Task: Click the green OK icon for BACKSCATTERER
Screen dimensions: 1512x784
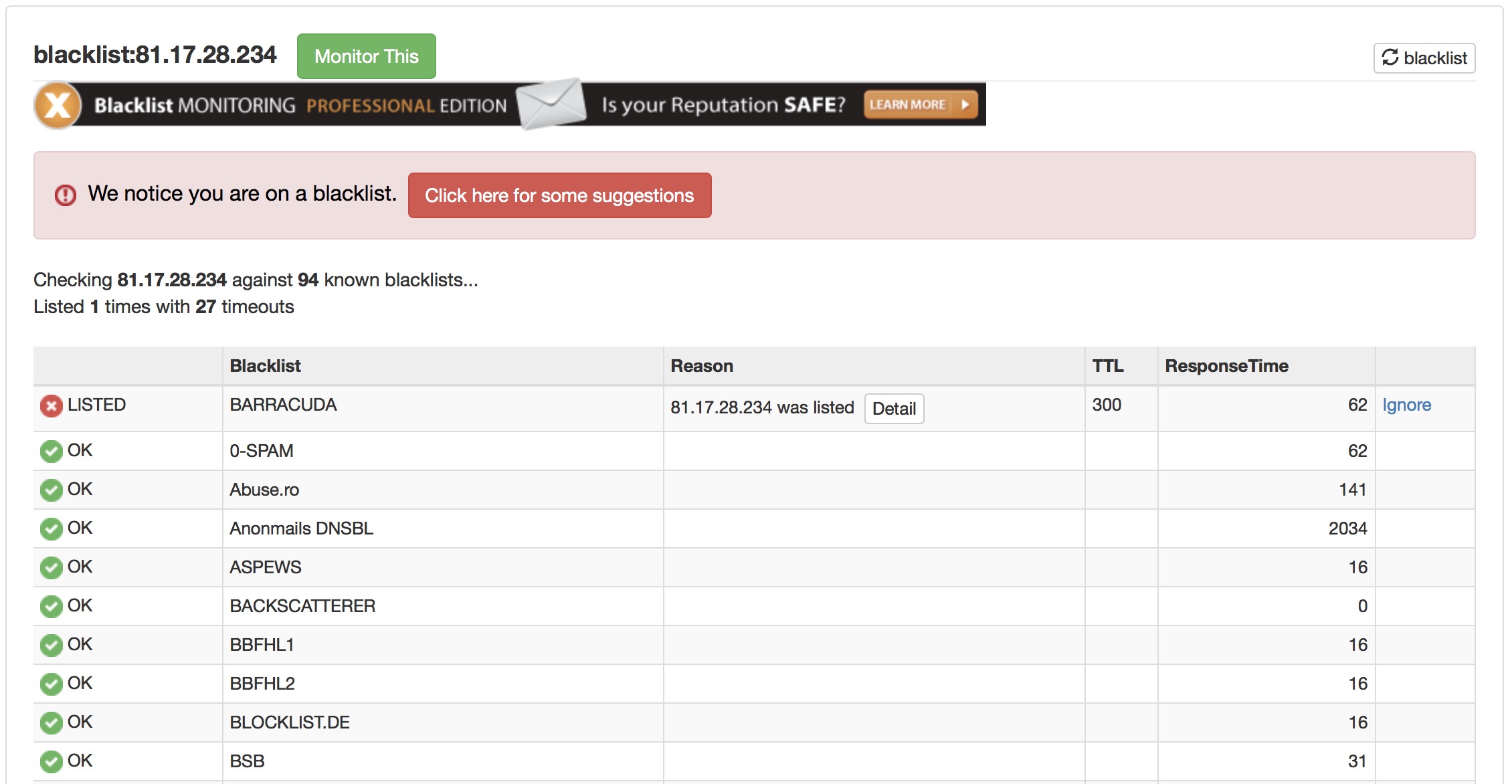Action: click(51, 607)
